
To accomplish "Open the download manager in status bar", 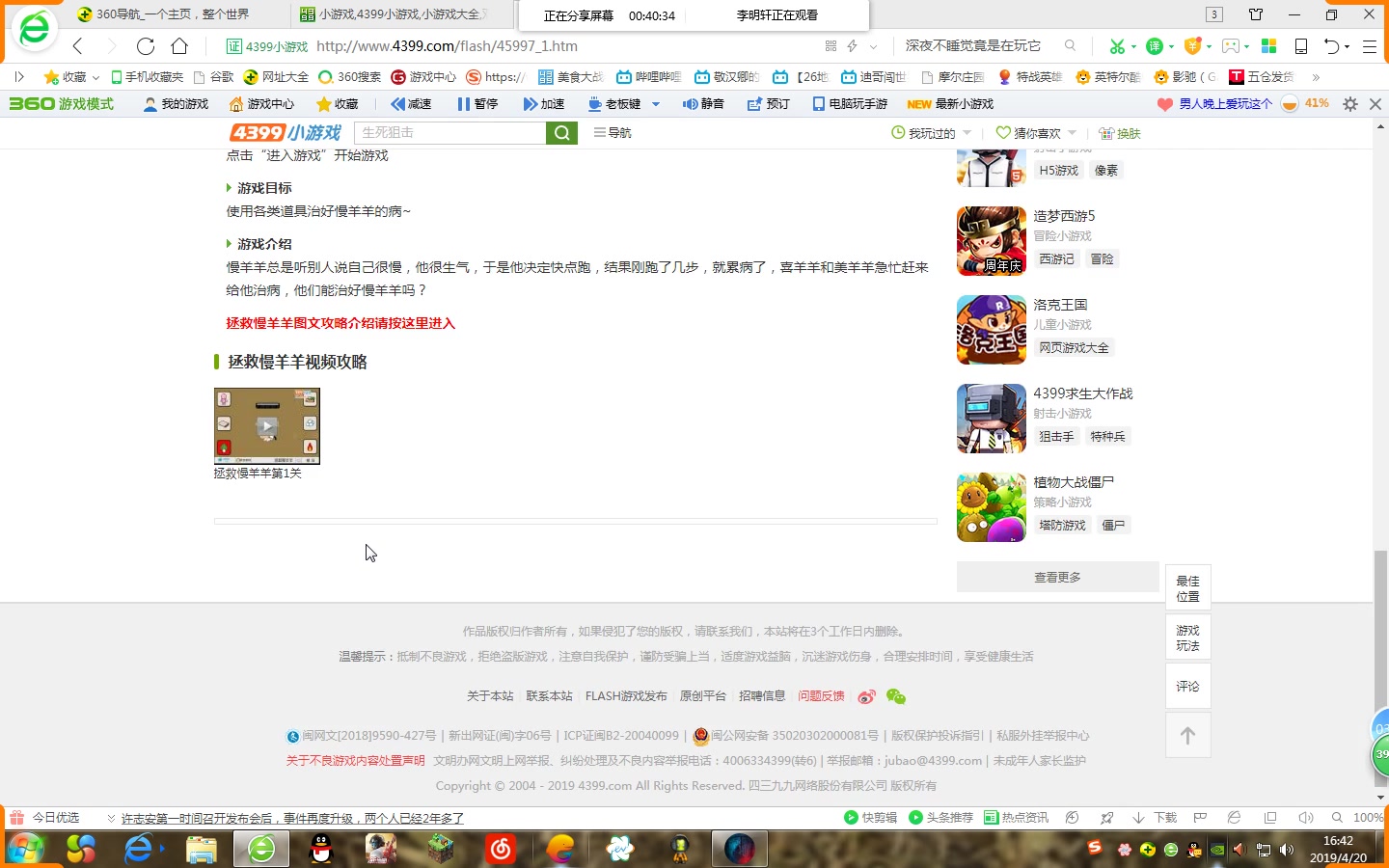I will coord(1156,818).
